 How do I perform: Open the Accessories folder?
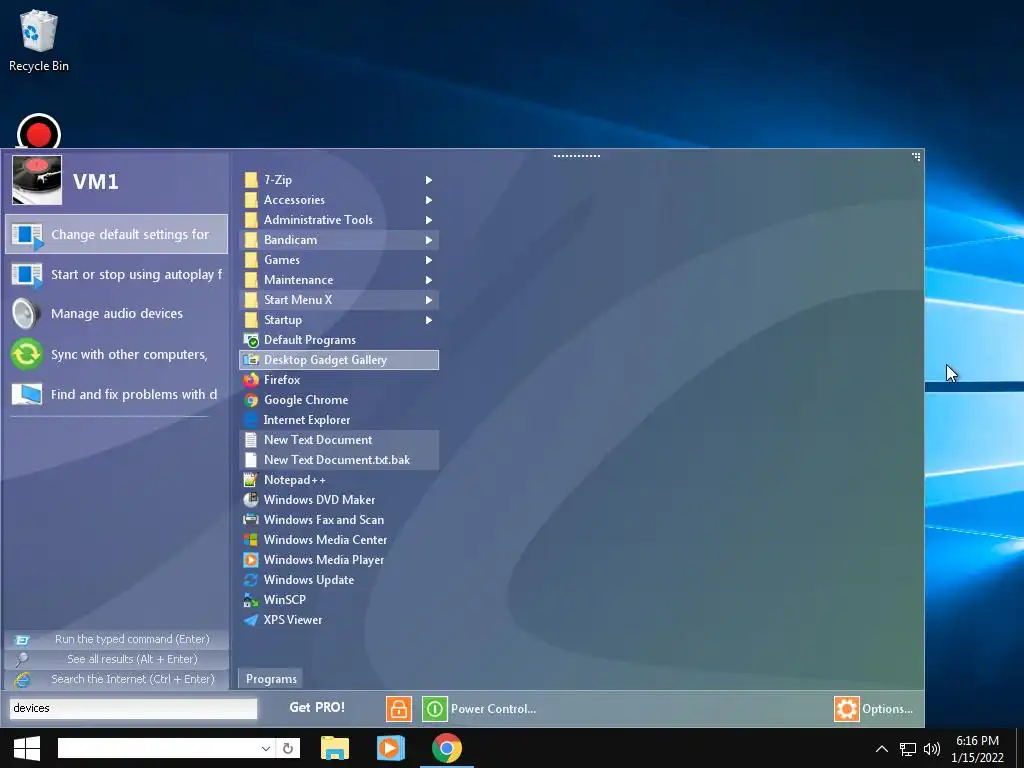click(x=338, y=200)
